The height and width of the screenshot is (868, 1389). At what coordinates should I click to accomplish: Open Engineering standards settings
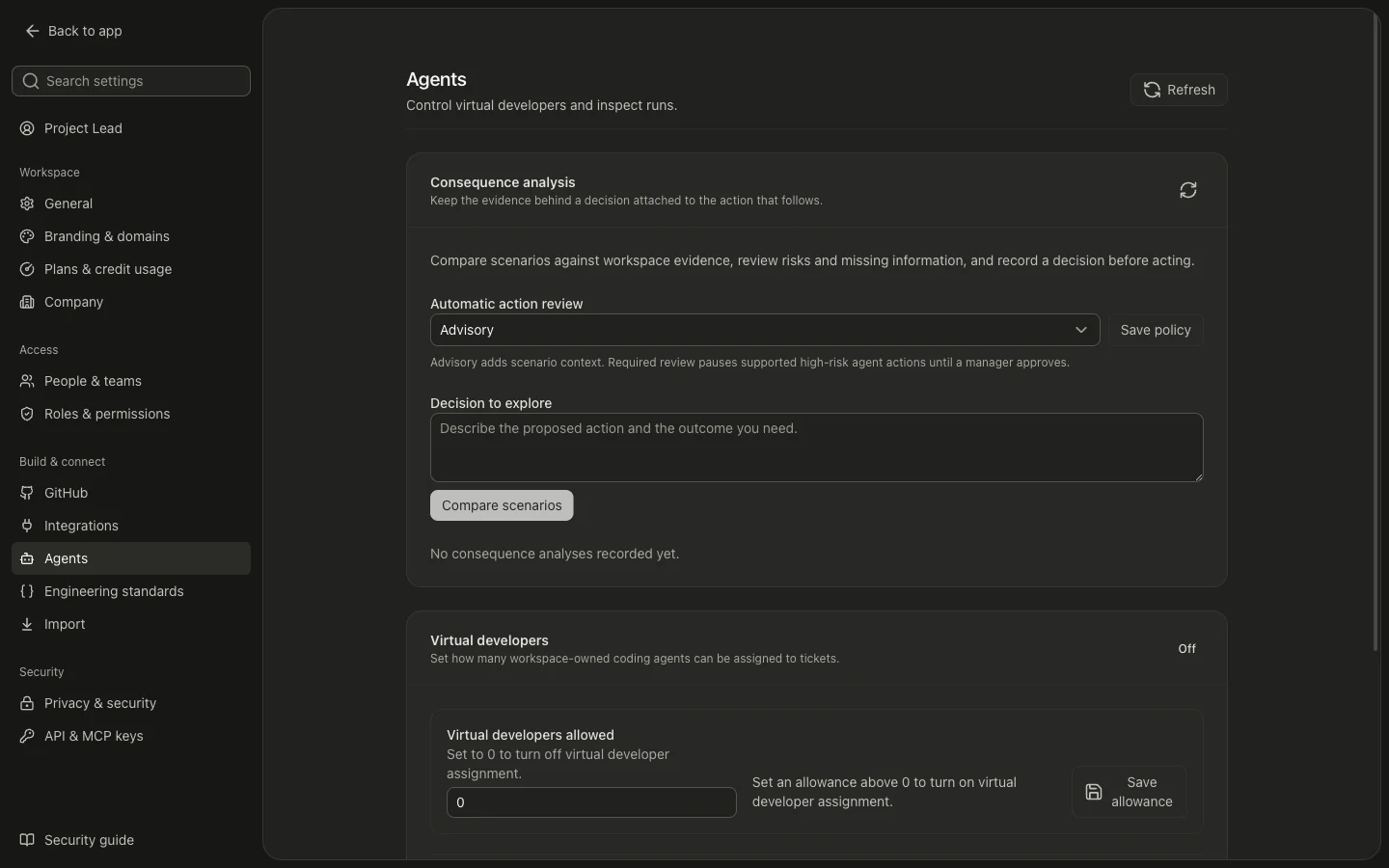[x=131, y=591]
